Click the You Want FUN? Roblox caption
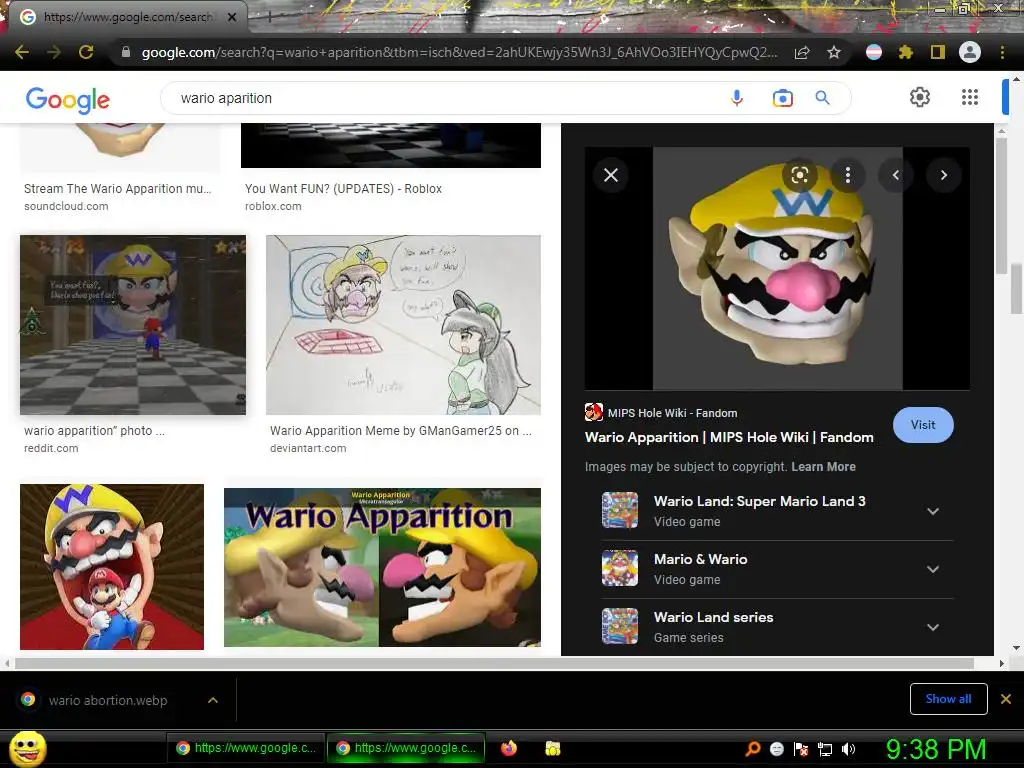The image size is (1024, 768). coord(343,189)
